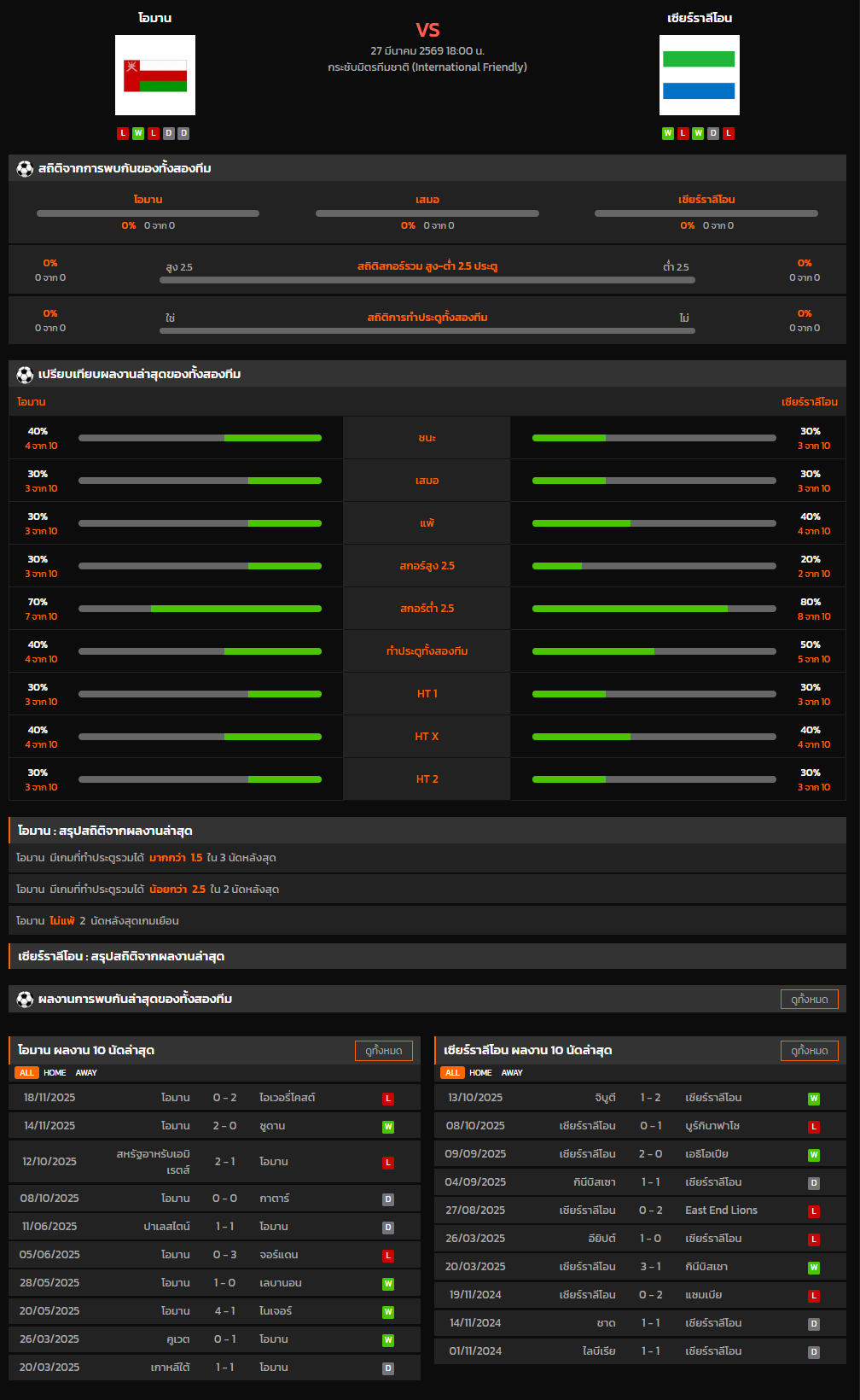Switch Oman results to HOME matches
860x1400 pixels.
point(55,1073)
